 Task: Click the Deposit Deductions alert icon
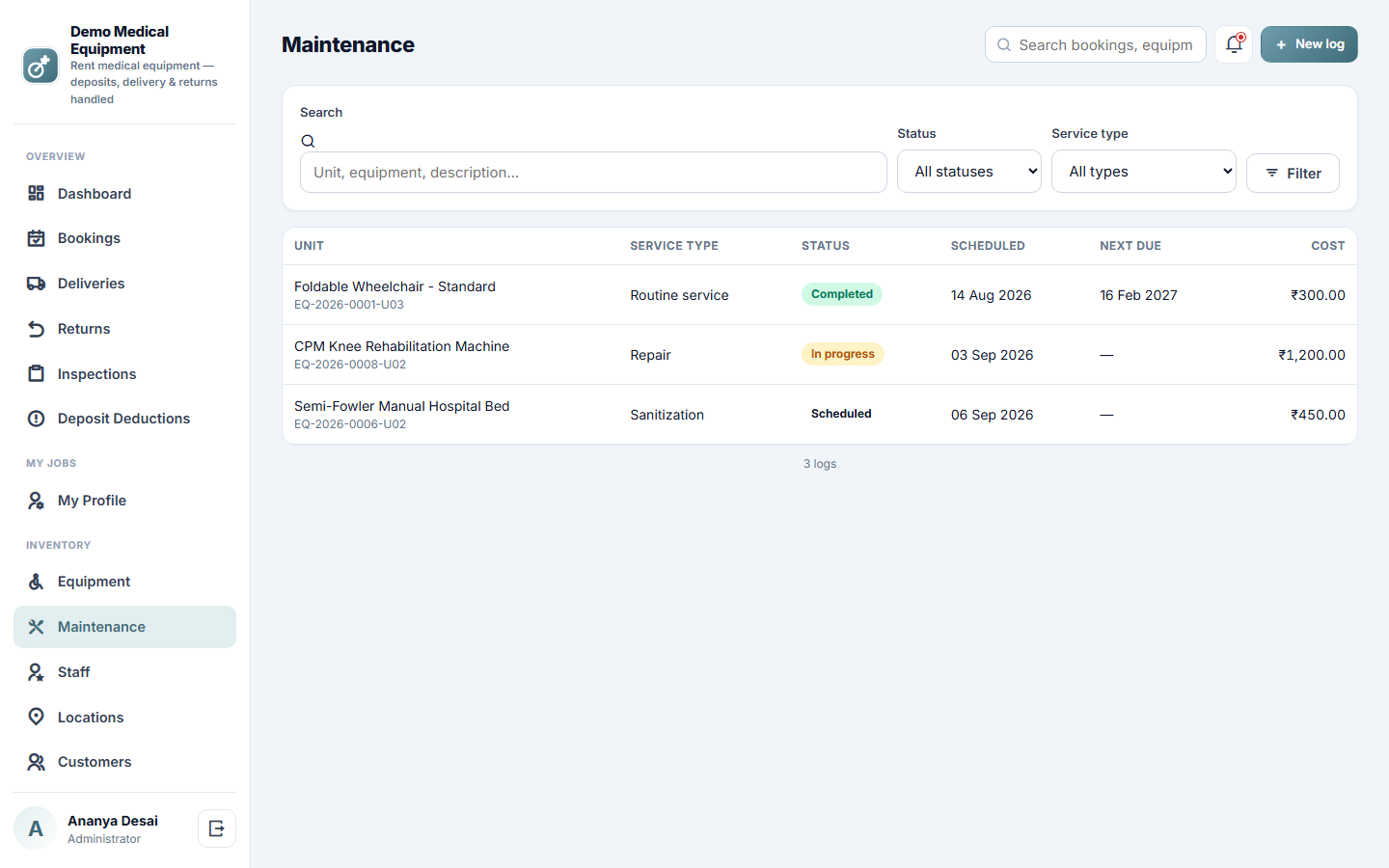(36, 419)
